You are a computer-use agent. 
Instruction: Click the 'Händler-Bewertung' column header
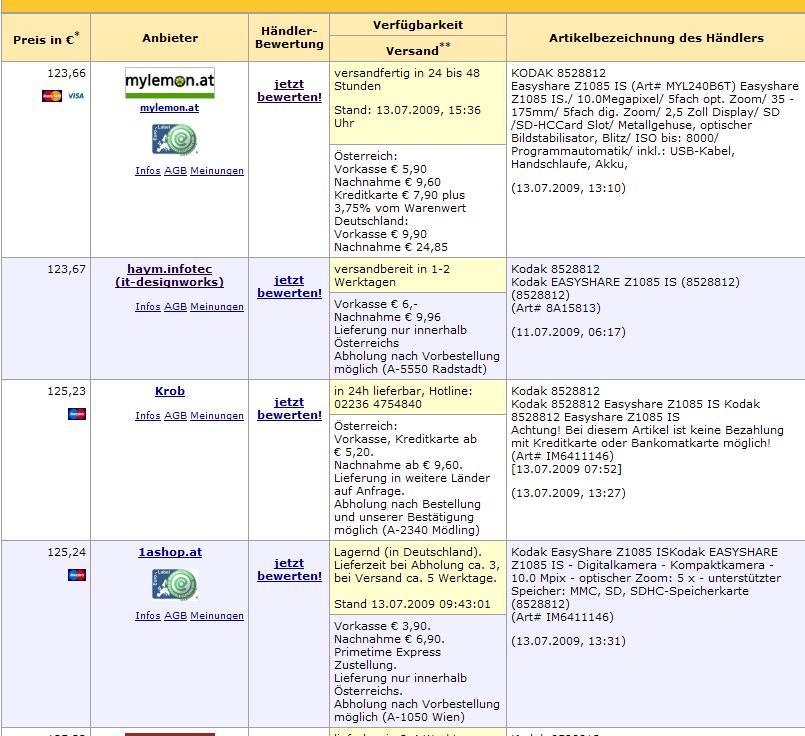pyautogui.click(x=289, y=38)
